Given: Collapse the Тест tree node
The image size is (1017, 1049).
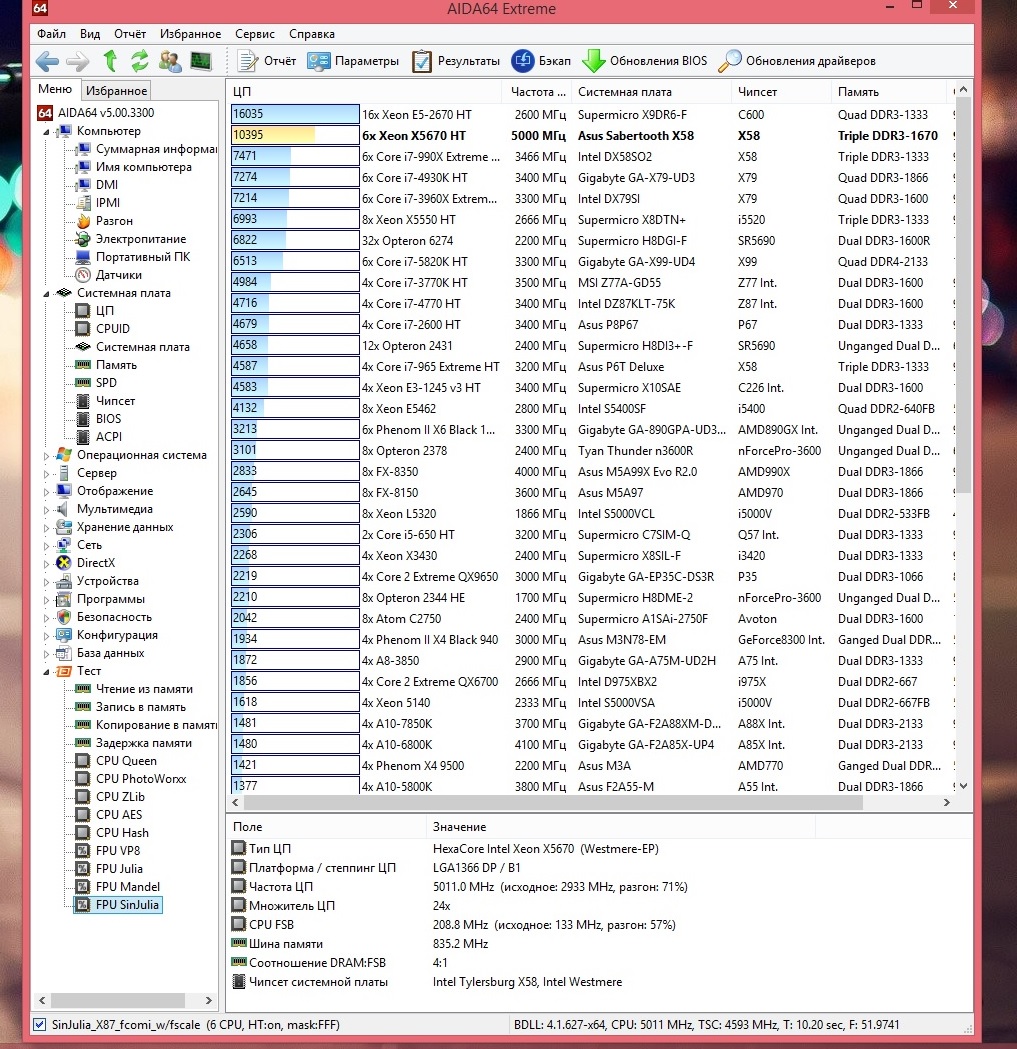Looking at the screenshot, I should (x=46, y=672).
